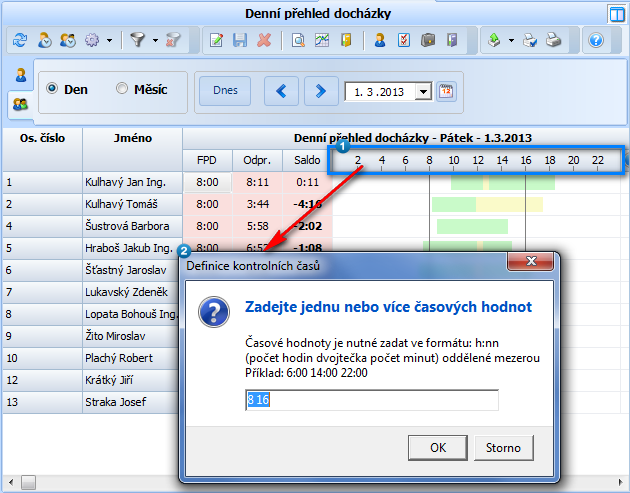Click the -2:02 Saldo cell
The image size is (630, 493).
pos(308,226)
